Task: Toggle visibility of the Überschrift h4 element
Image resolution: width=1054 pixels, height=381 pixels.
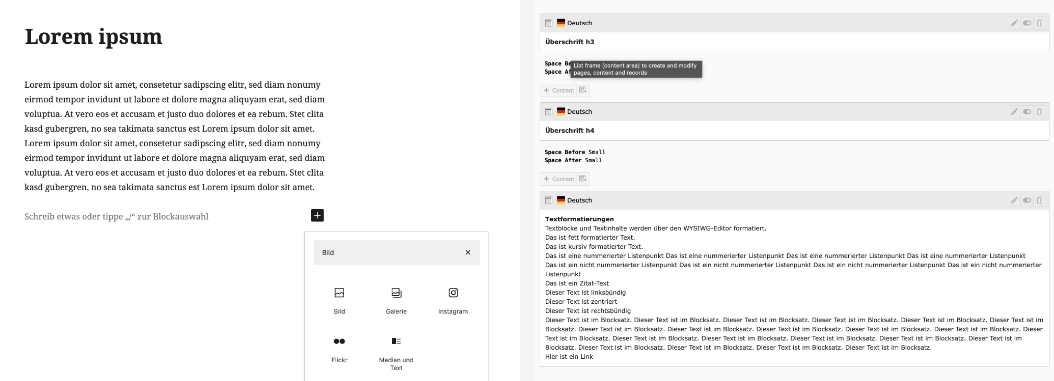Action: tap(1026, 112)
